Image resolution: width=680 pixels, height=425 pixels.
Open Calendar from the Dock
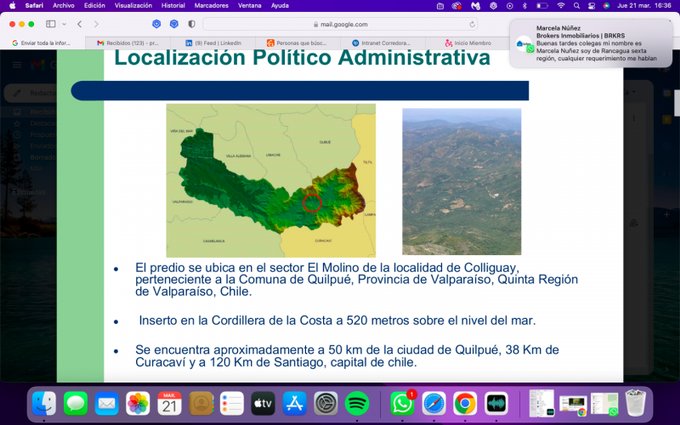(x=169, y=403)
